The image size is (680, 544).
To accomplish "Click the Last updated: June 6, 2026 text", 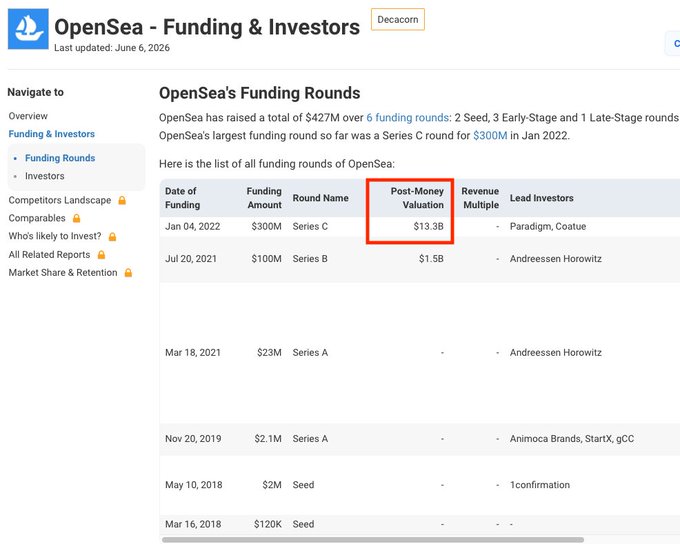I will pos(112,48).
